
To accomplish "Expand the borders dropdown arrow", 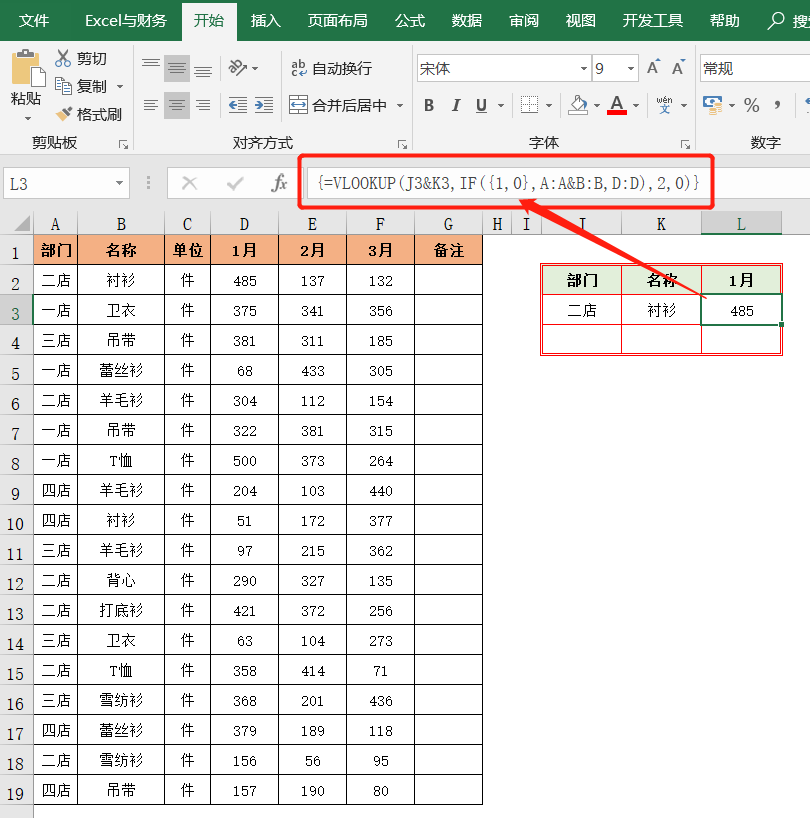I will [x=549, y=106].
